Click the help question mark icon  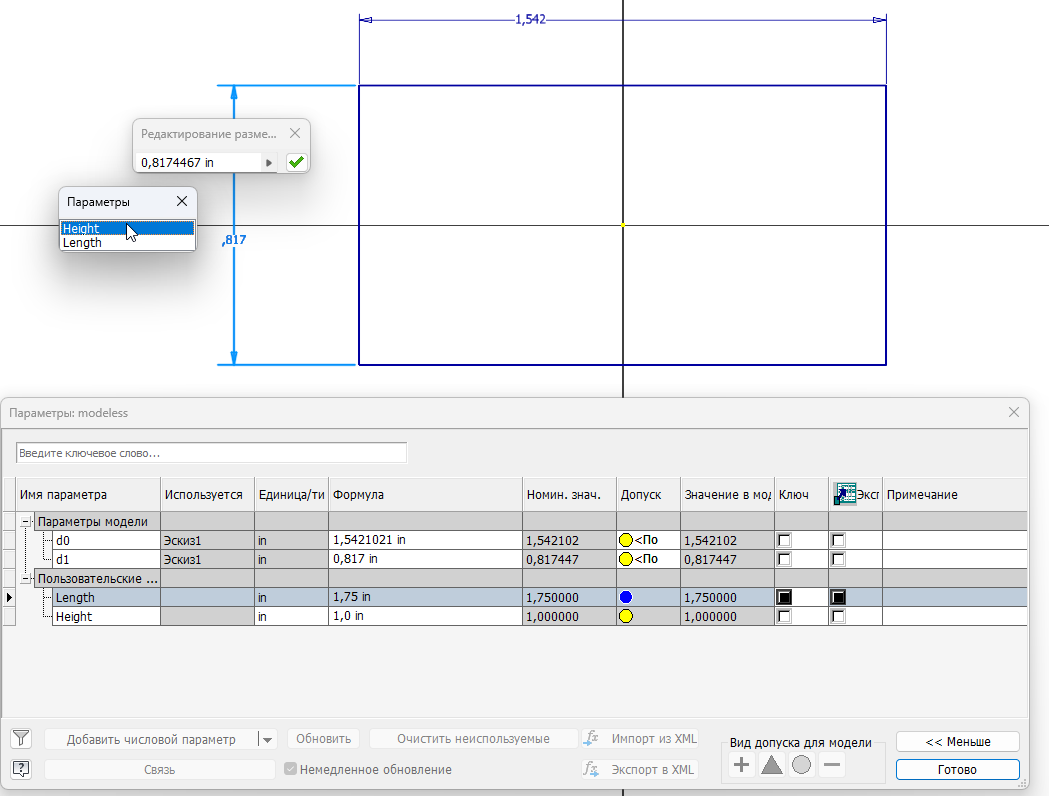21,769
